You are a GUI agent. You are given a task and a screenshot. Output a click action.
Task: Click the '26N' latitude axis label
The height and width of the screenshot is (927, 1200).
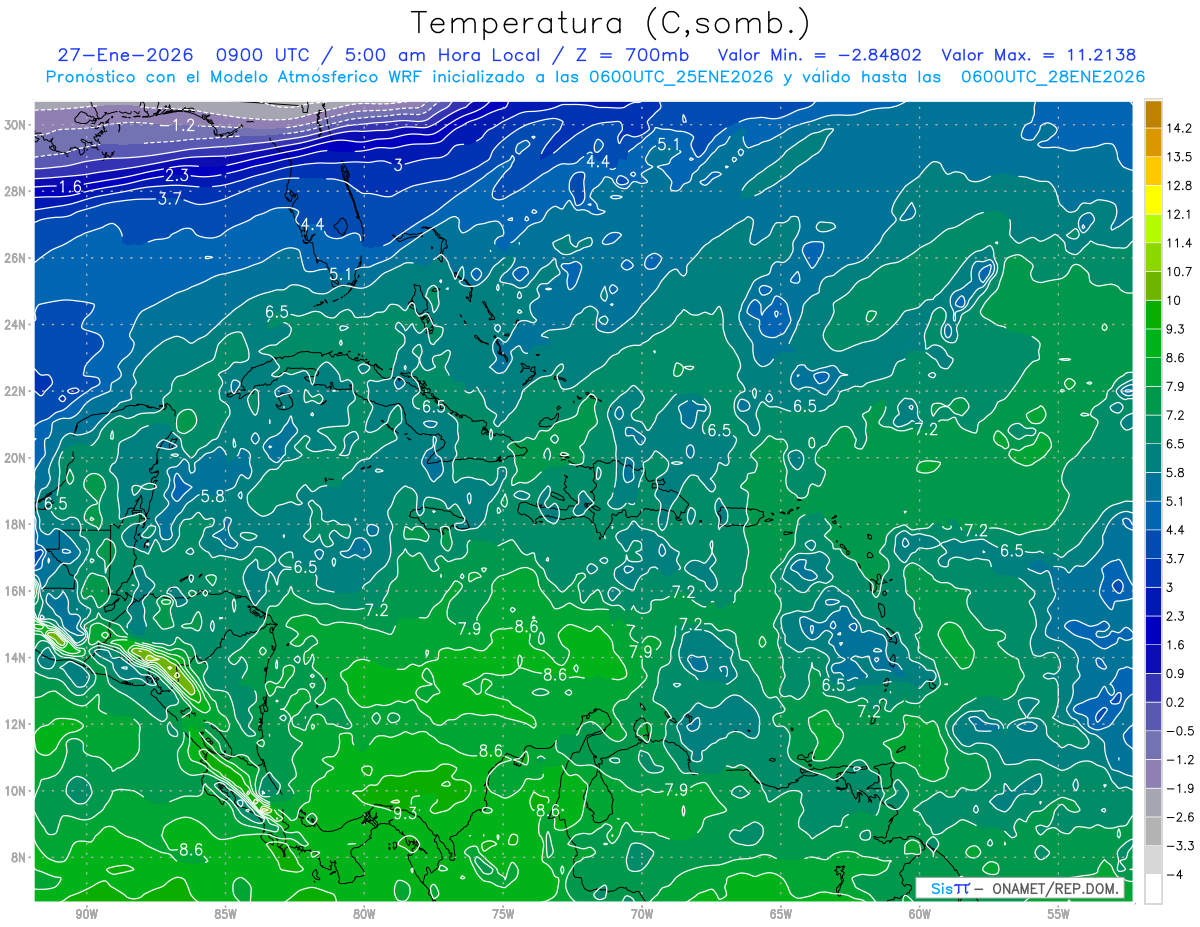pyautogui.click(x=15, y=258)
